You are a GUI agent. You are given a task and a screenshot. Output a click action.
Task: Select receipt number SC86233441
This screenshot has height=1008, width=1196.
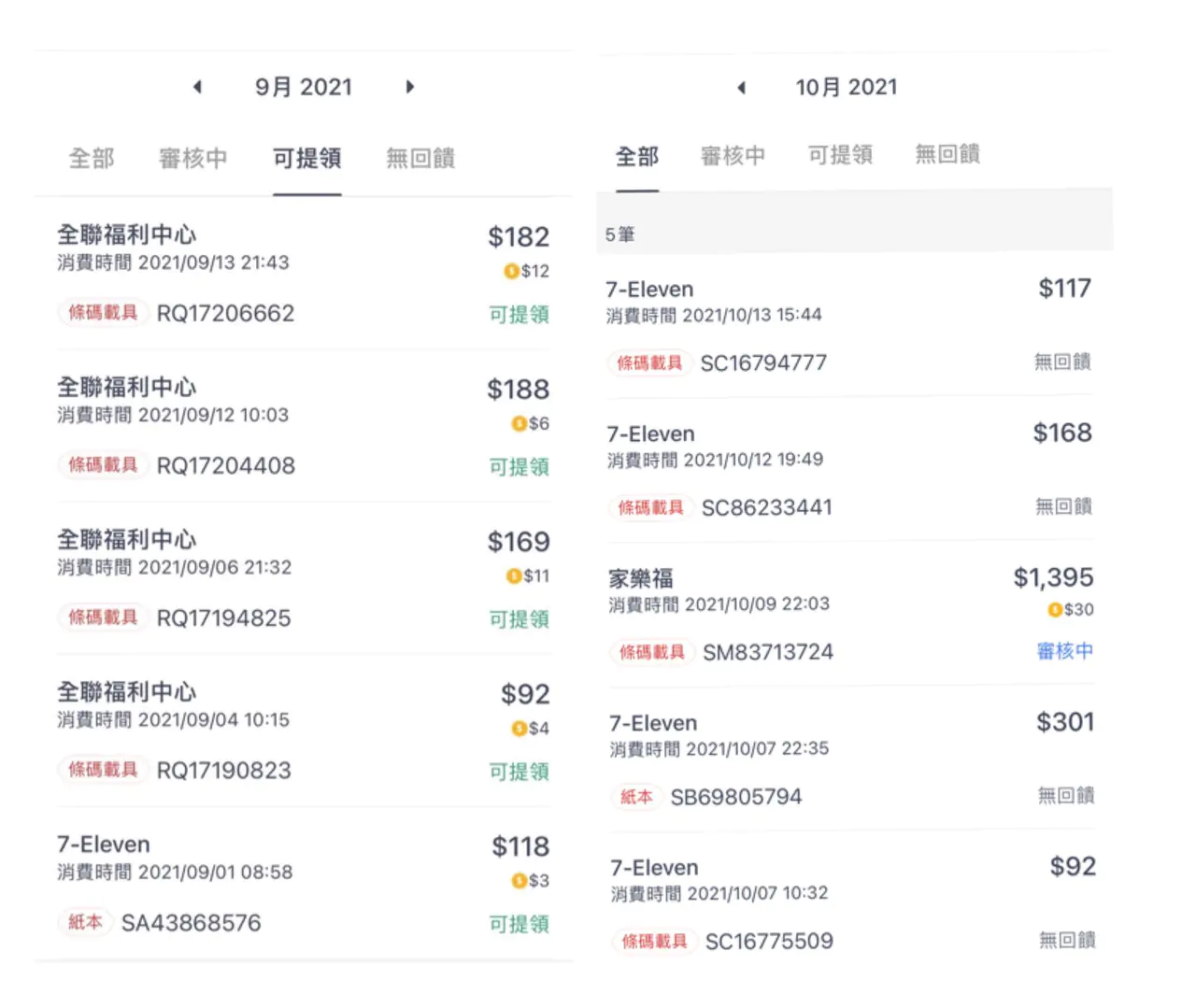[766, 507]
